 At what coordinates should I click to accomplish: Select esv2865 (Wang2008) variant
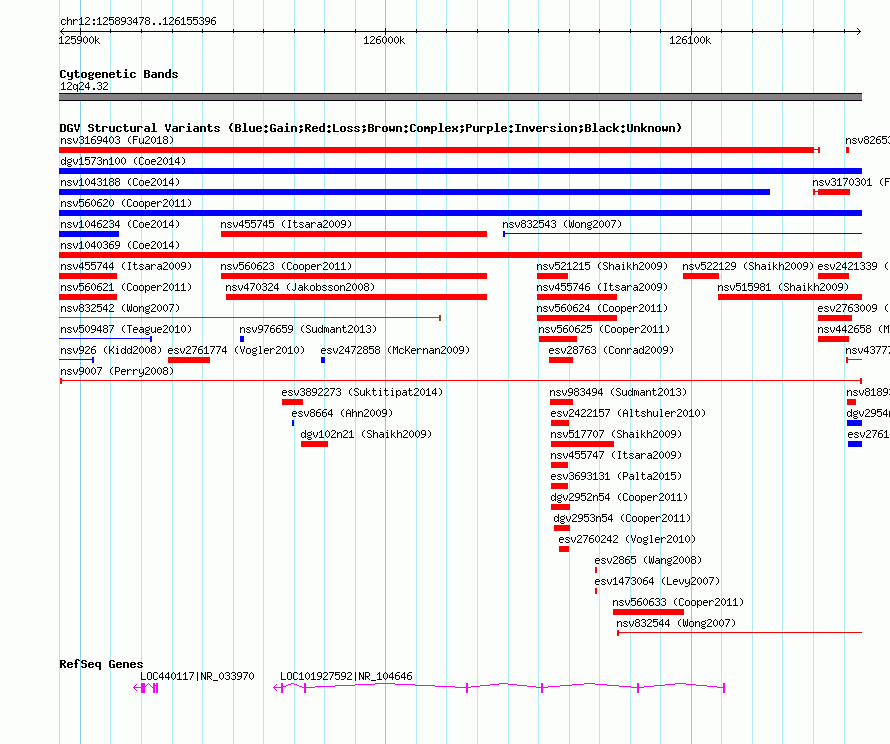pyautogui.click(x=648, y=560)
